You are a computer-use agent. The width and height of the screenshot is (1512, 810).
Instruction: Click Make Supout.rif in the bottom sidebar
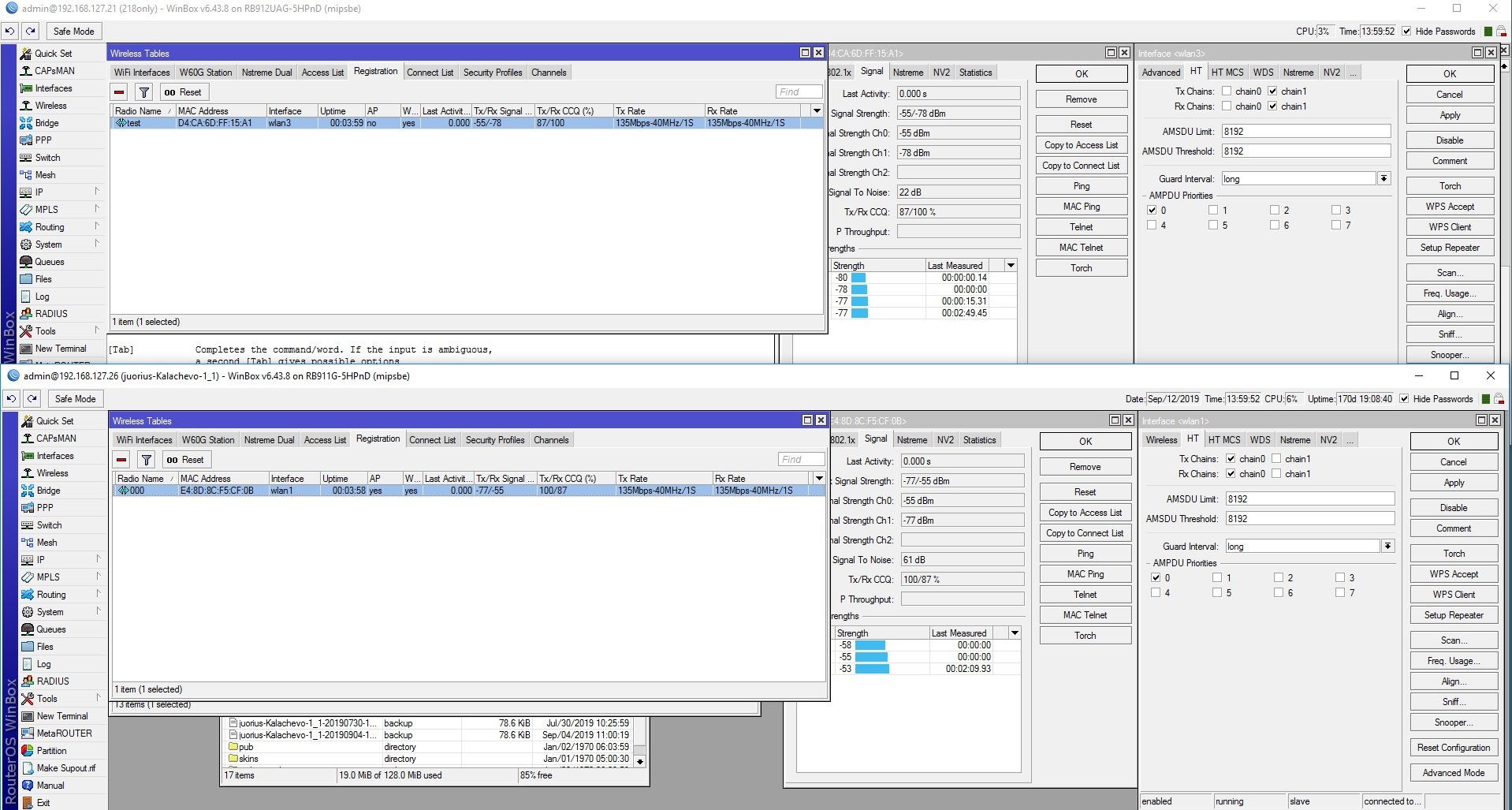pyautogui.click(x=66, y=768)
